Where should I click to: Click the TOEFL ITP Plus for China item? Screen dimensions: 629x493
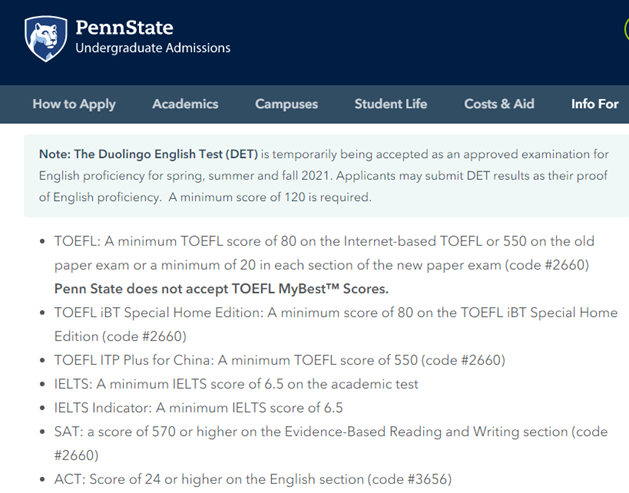[280, 360]
